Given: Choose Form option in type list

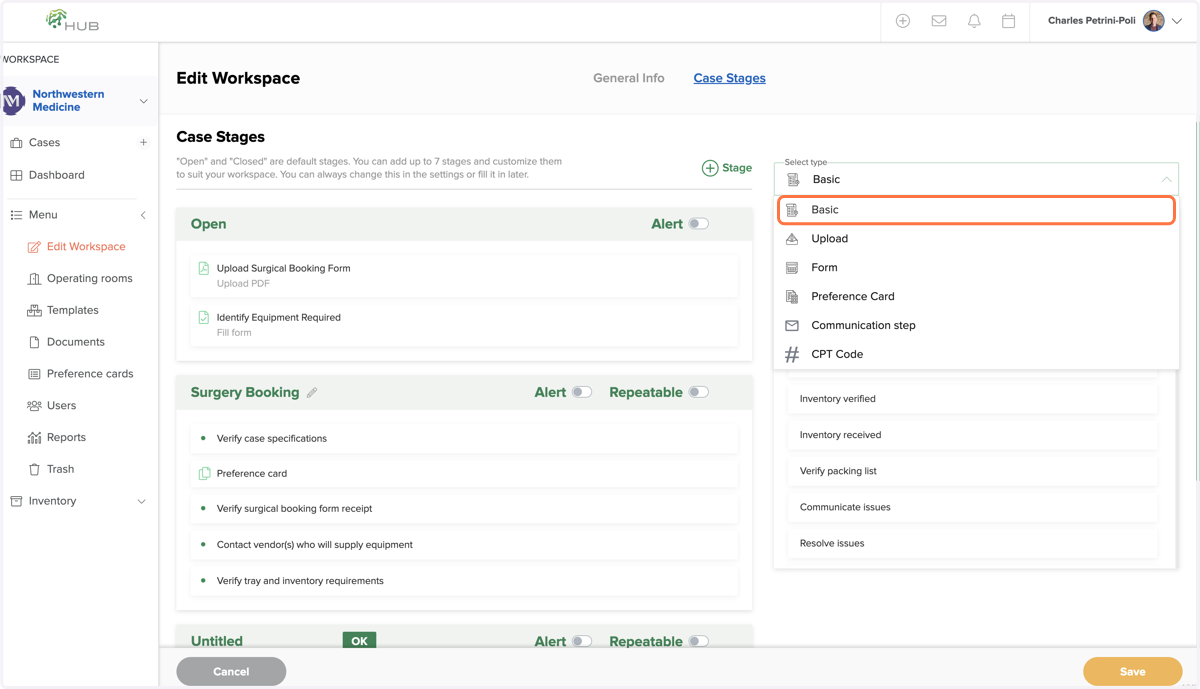Looking at the screenshot, I should pyautogui.click(x=976, y=267).
